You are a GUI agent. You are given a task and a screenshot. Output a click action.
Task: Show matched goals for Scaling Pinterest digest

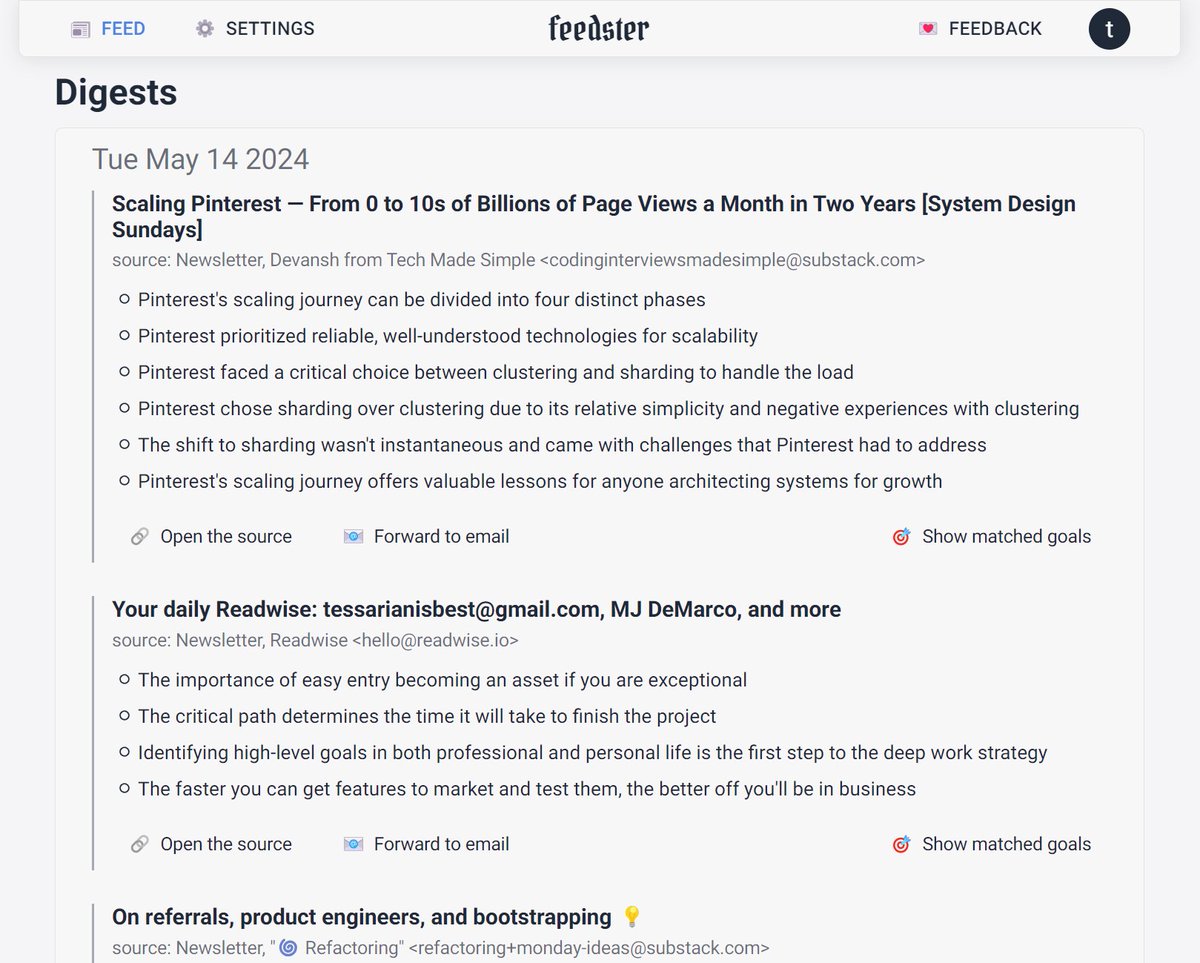coord(991,537)
